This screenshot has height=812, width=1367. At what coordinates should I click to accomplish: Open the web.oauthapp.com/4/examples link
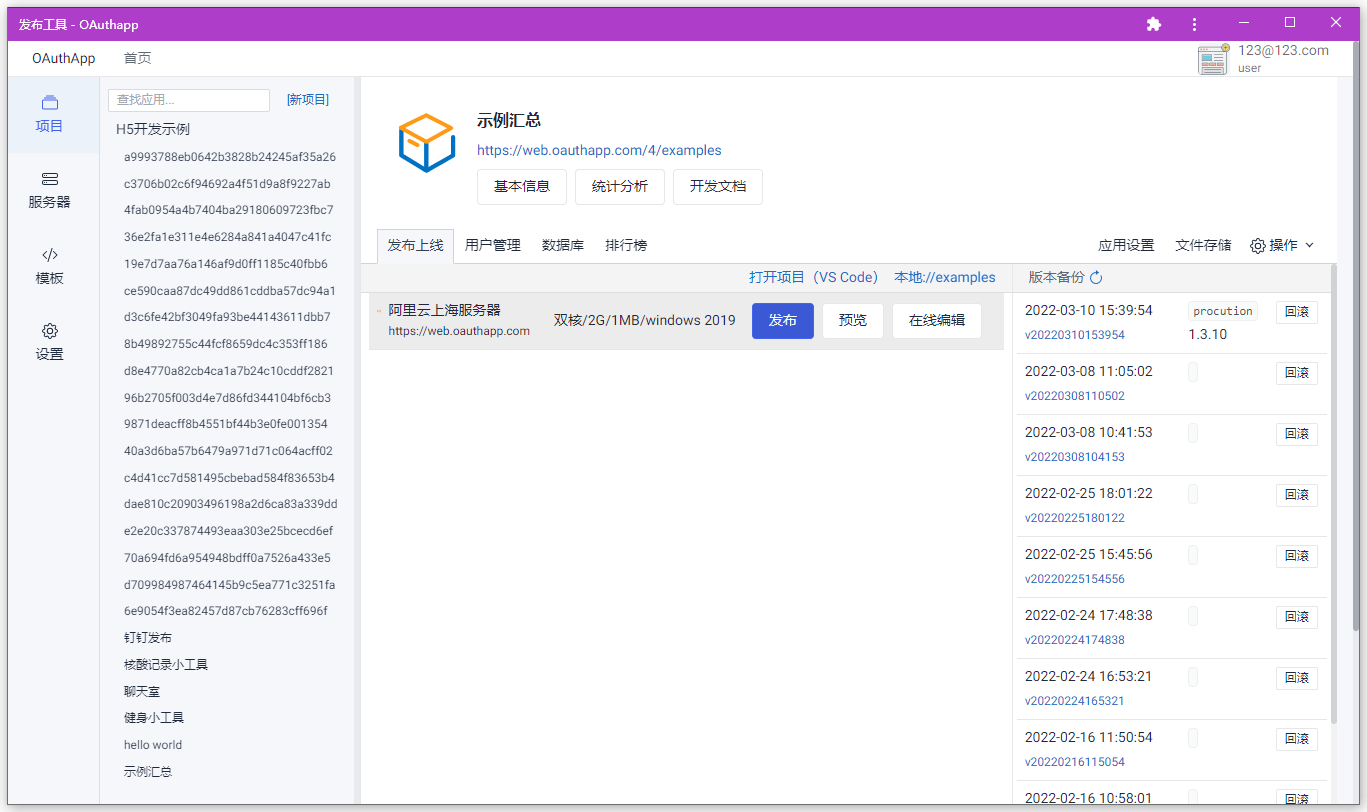[x=599, y=151]
